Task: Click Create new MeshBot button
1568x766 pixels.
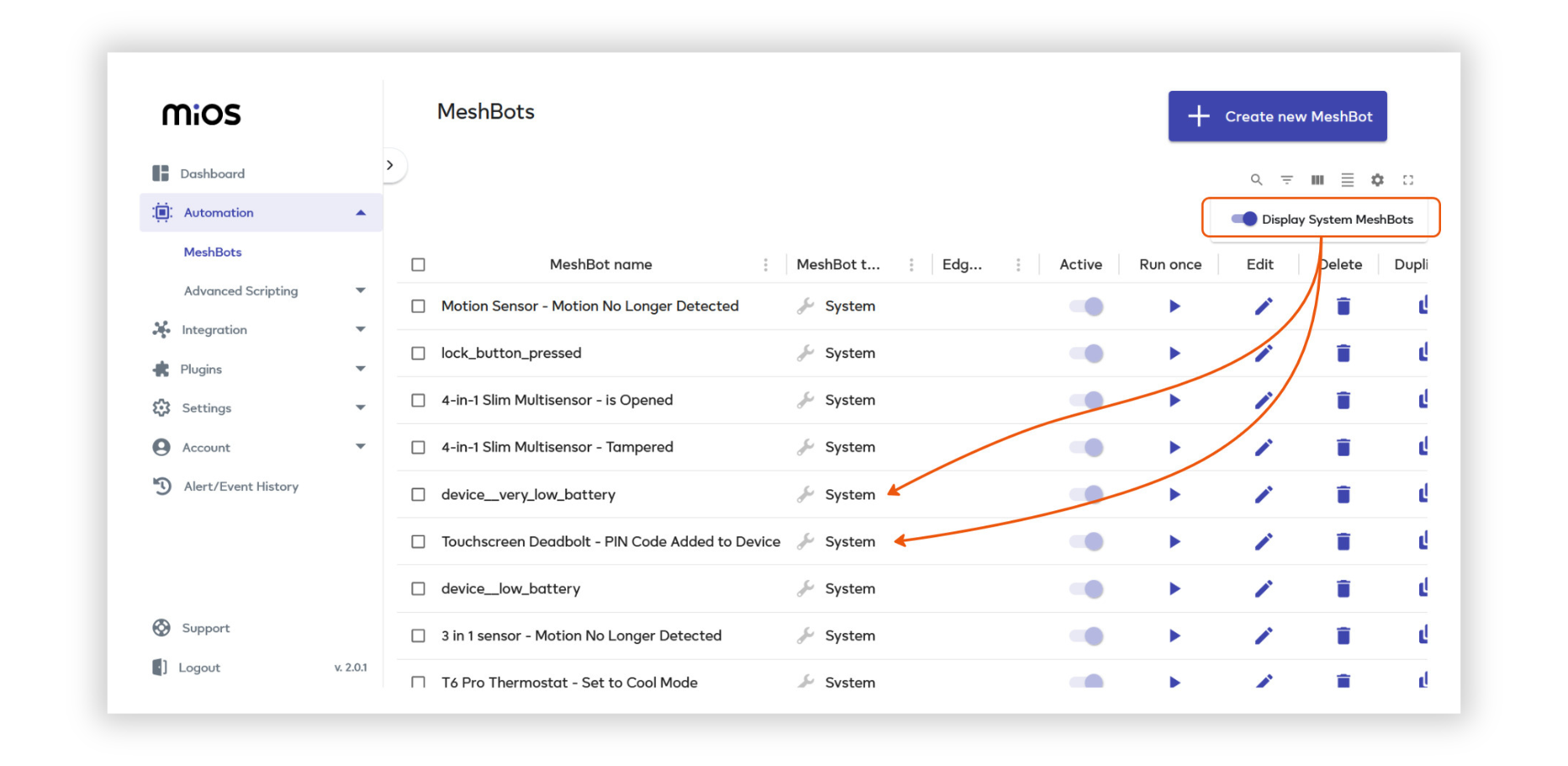Action: point(1277,116)
